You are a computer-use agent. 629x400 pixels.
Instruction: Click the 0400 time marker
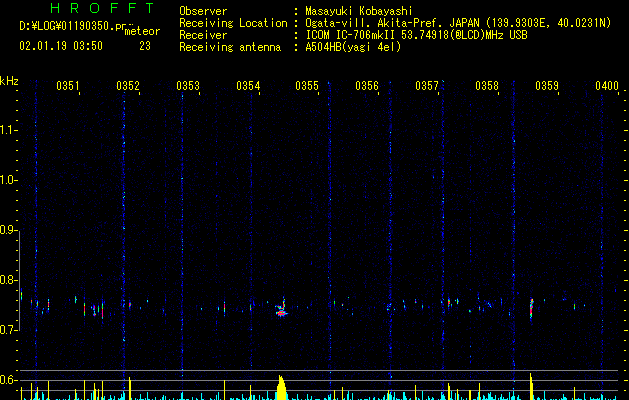point(607,86)
